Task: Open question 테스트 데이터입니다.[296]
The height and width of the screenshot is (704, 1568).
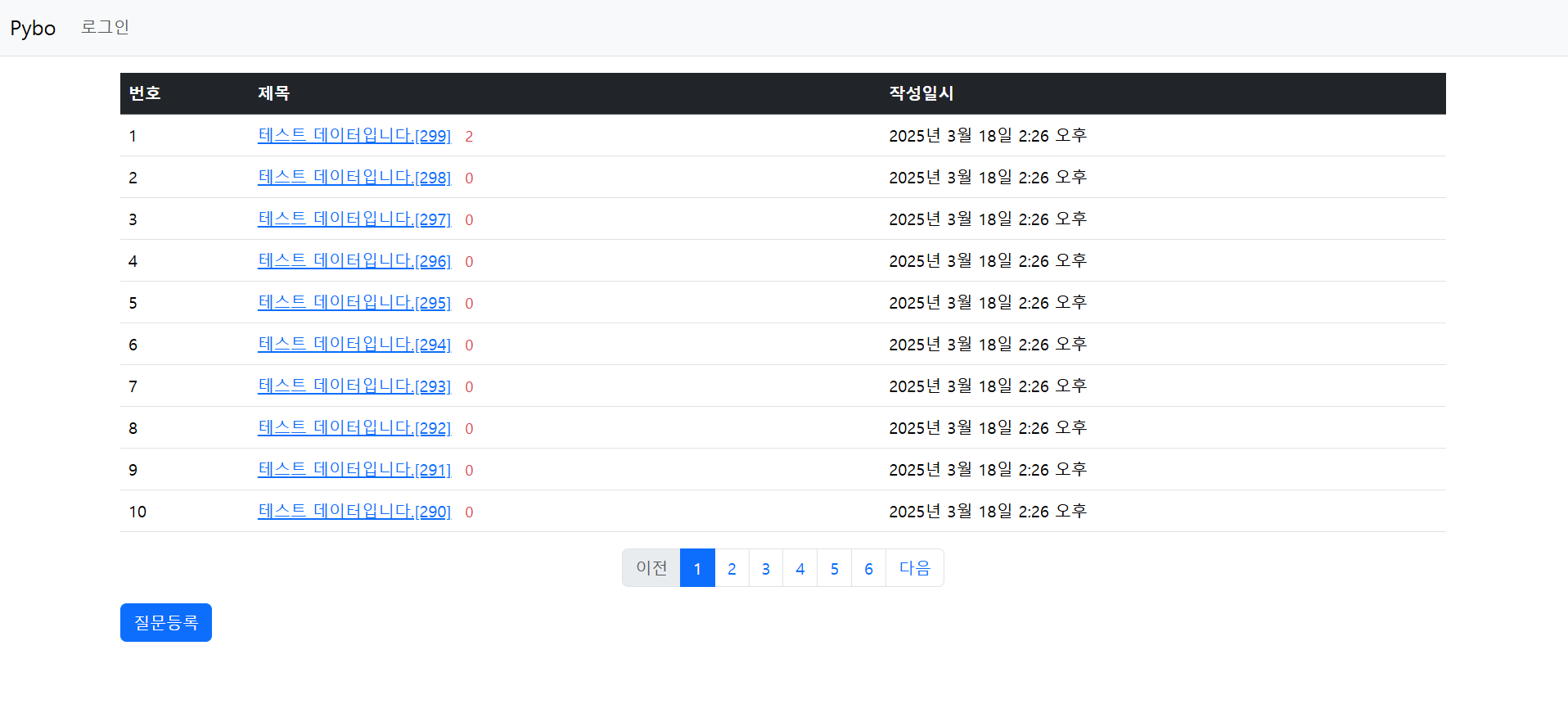Action: click(x=354, y=261)
